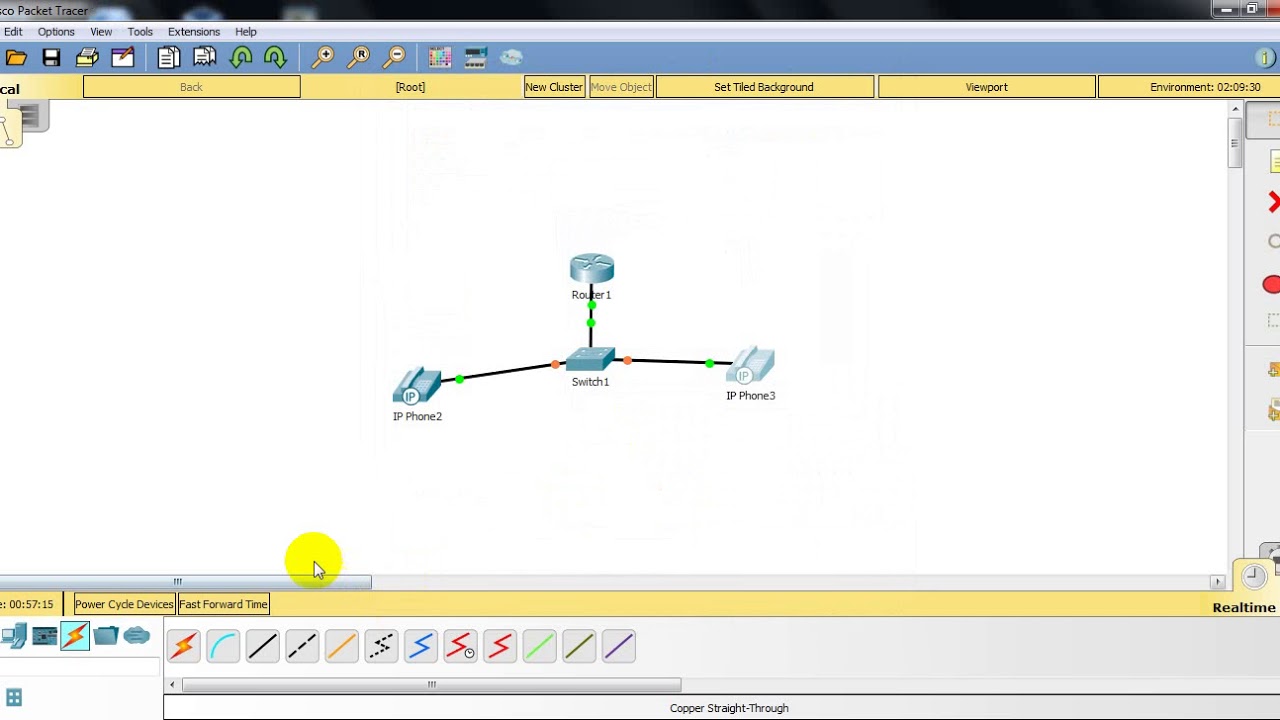Image resolution: width=1280 pixels, height=720 pixels.
Task: Click the IP Phone3 device
Action: (751, 366)
